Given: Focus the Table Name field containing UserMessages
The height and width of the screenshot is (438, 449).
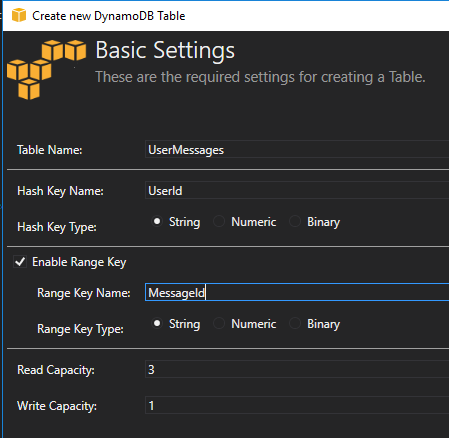Looking at the screenshot, I should [297, 149].
